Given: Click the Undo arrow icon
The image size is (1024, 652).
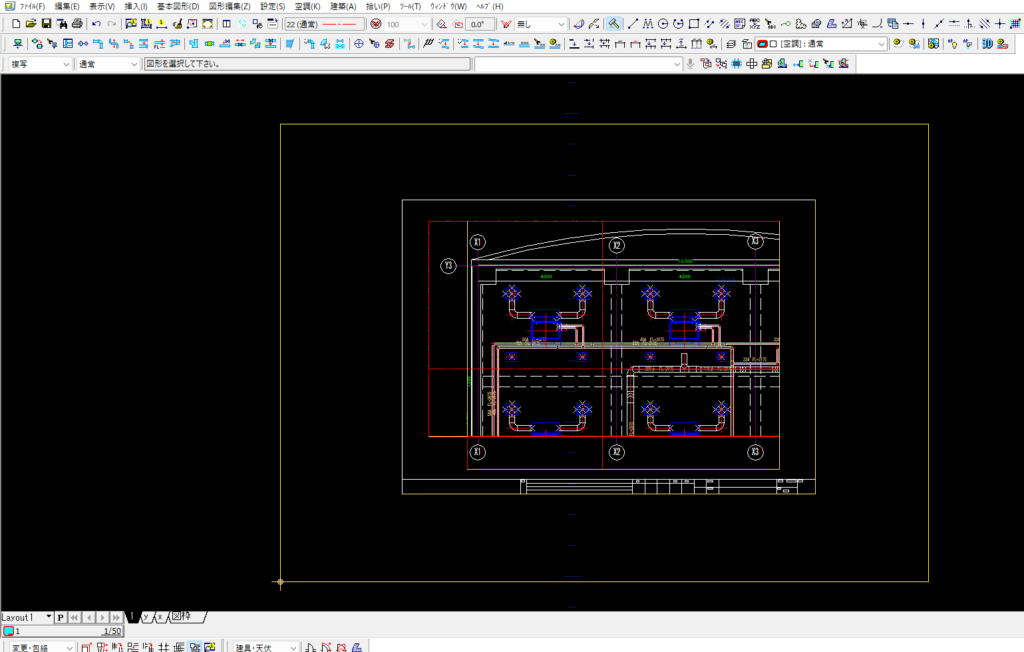Looking at the screenshot, I should coord(96,23).
